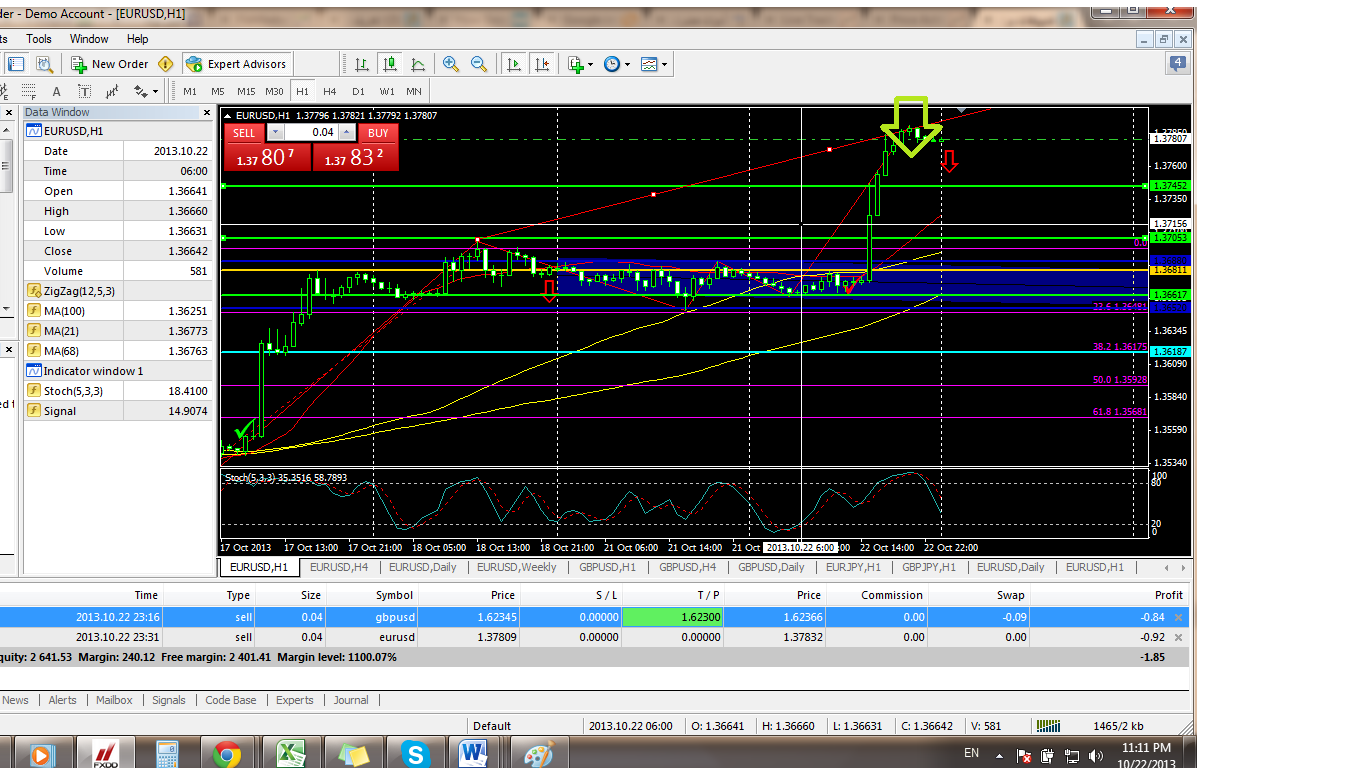Switch to D1 timeframe

point(358,91)
